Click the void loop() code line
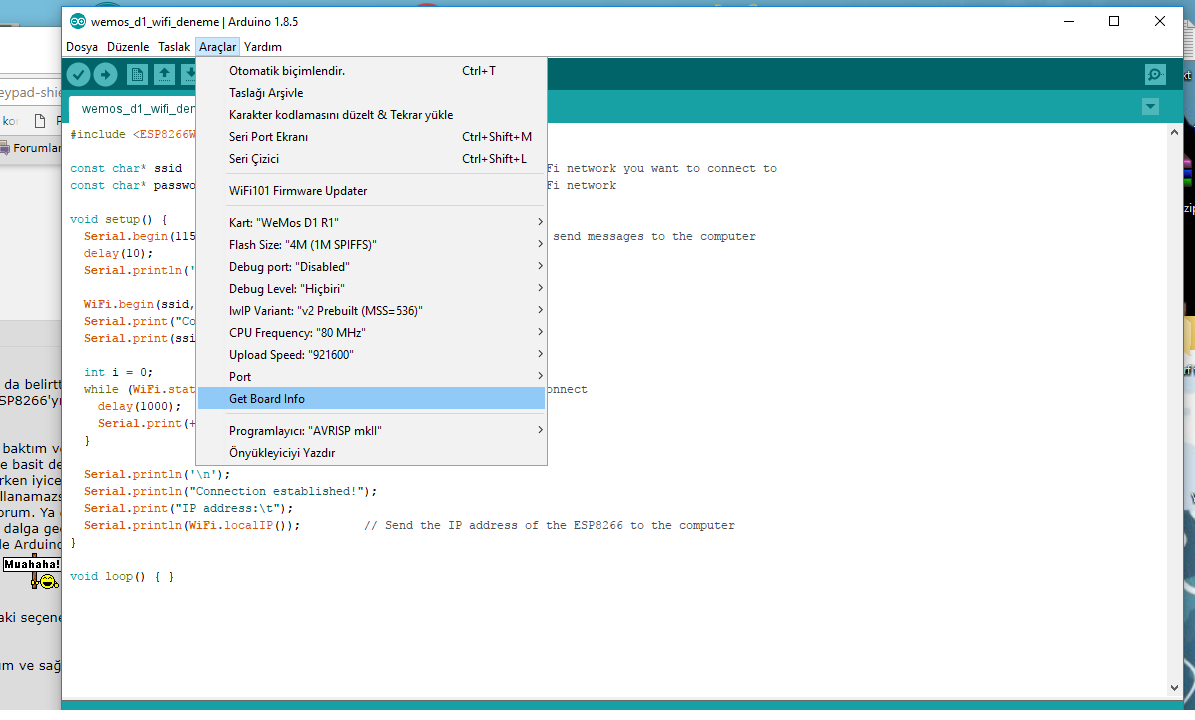The height and width of the screenshot is (720, 1195). coord(122,577)
